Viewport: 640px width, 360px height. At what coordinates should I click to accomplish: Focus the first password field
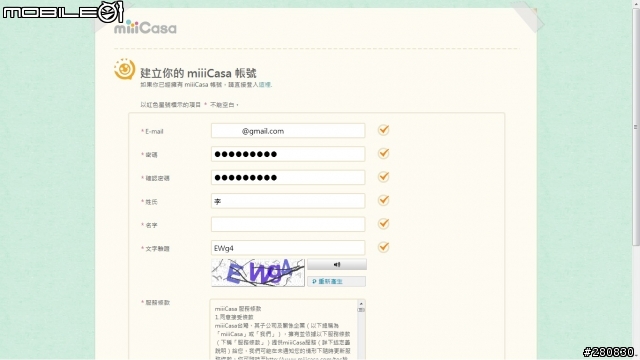288,154
